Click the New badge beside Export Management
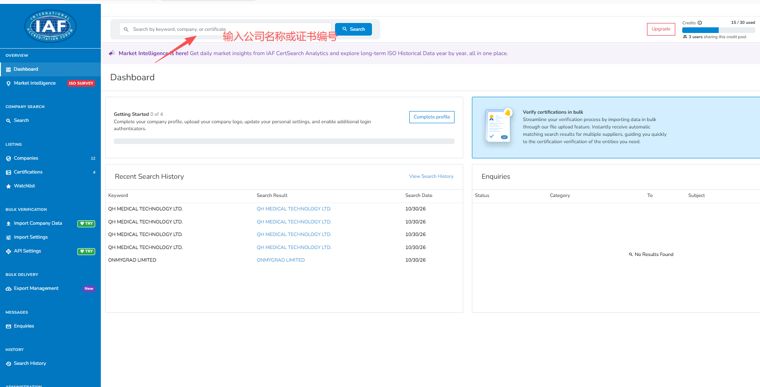The width and height of the screenshot is (760, 387). pos(89,289)
